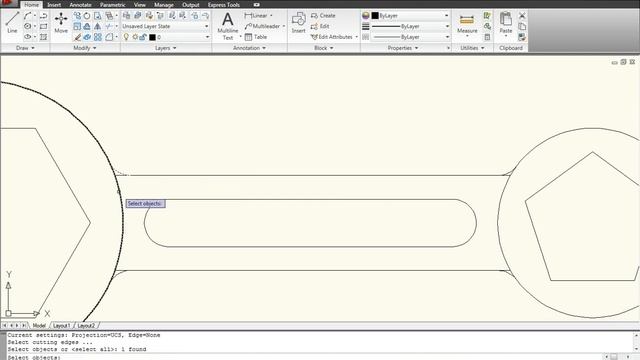Image resolution: width=640 pixels, height=360 pixels.
Task: Click Create block button
Action: tap(323, 16)
